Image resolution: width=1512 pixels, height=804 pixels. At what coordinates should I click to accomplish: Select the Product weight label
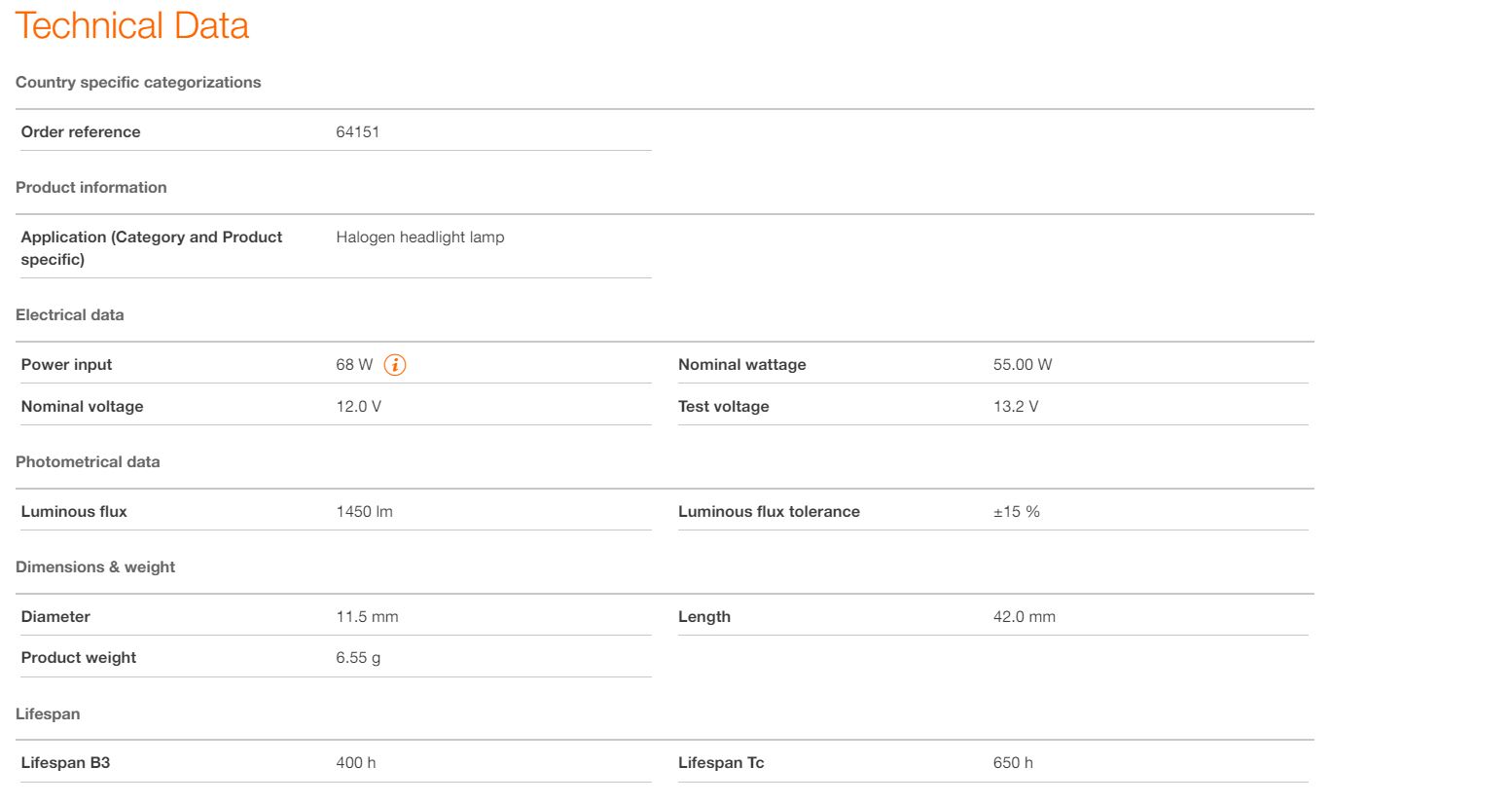click(x=79, y=658)
